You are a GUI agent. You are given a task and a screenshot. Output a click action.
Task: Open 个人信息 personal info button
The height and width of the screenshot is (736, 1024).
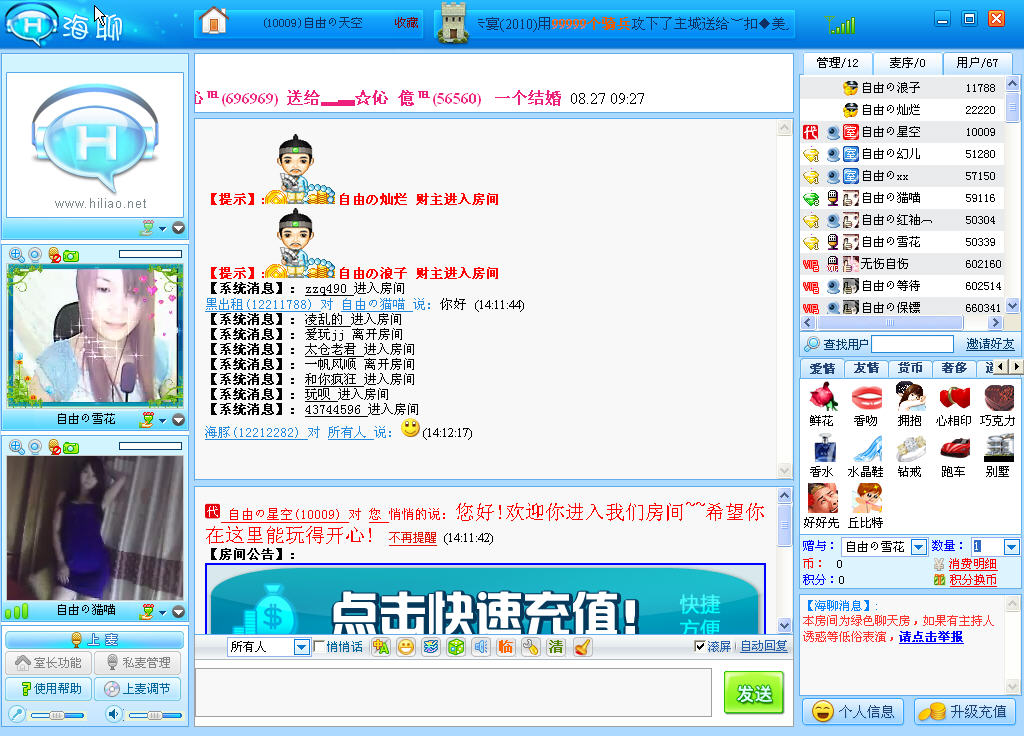pyautogui.click(x=853, y=711)
